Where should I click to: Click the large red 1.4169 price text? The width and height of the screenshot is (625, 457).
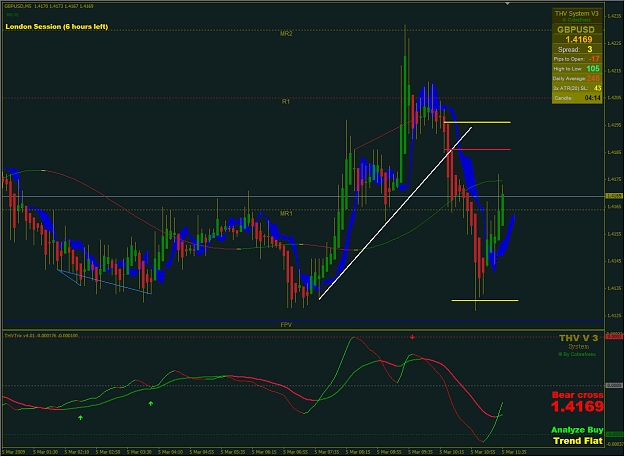pyautogui.click(x=578, y=407)
